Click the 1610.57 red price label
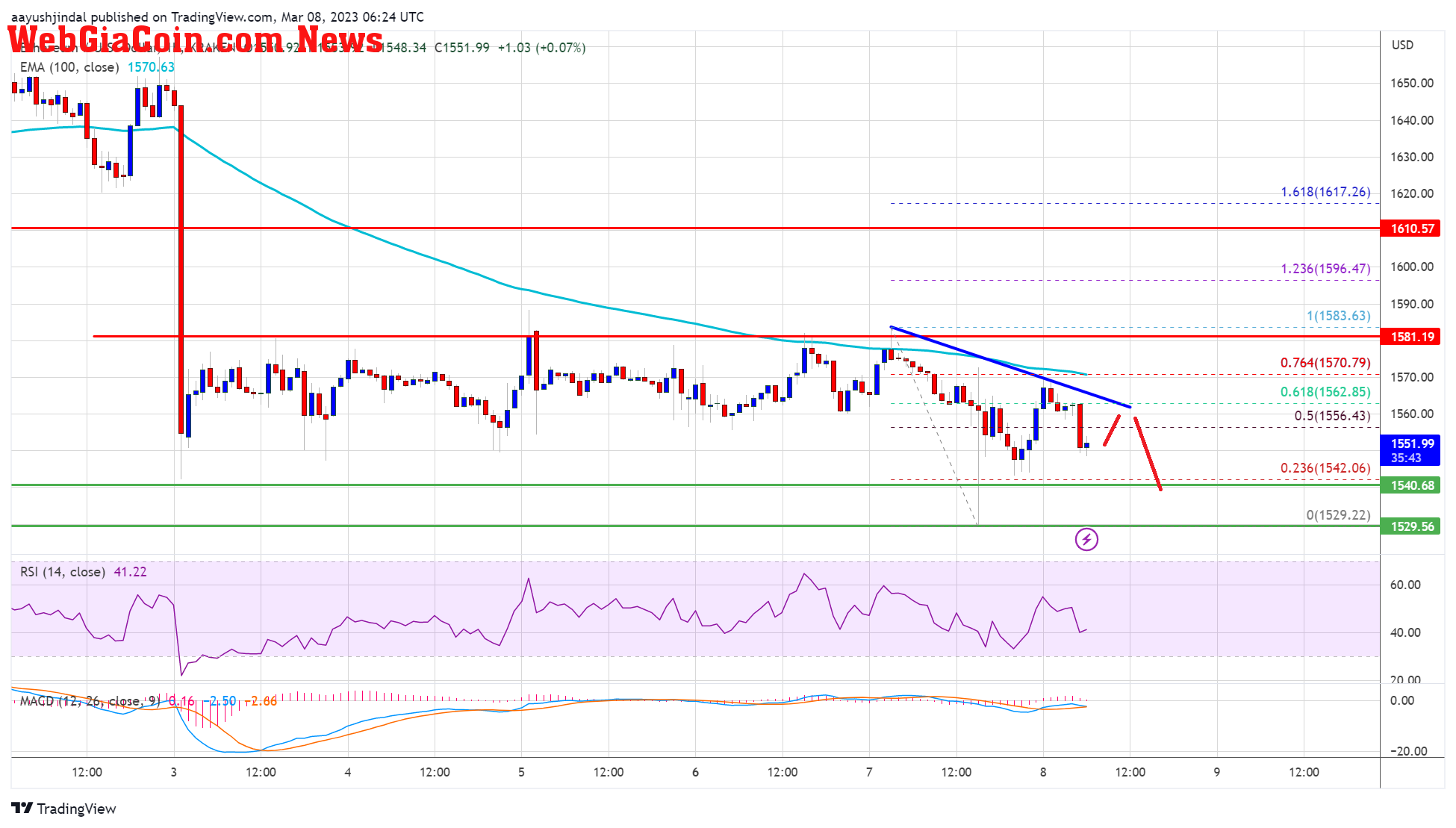The height and width of the screenshot is (828, 1456). click(x=1410, y=228)
